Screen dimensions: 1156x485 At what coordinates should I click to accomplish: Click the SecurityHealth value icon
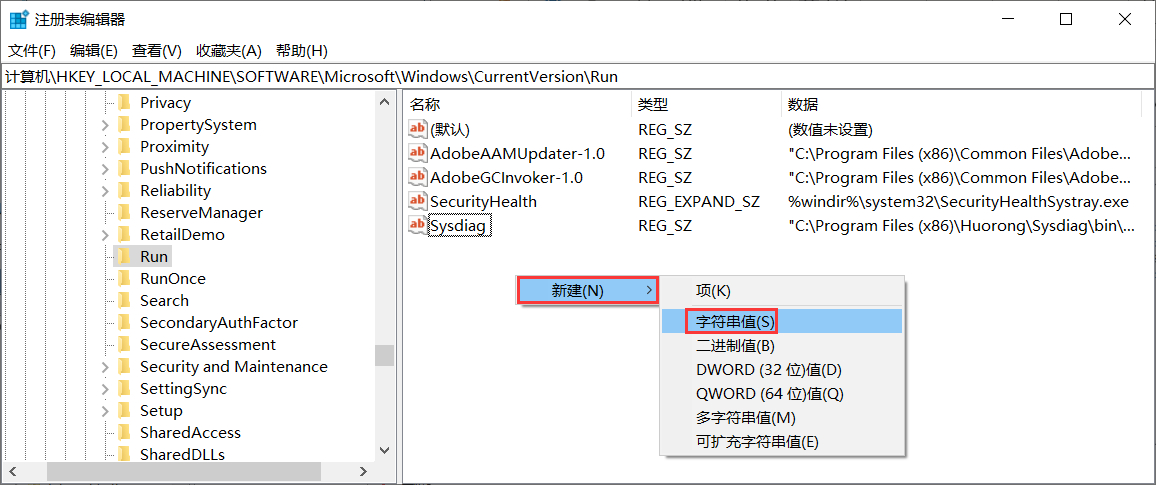coord(418,201)
